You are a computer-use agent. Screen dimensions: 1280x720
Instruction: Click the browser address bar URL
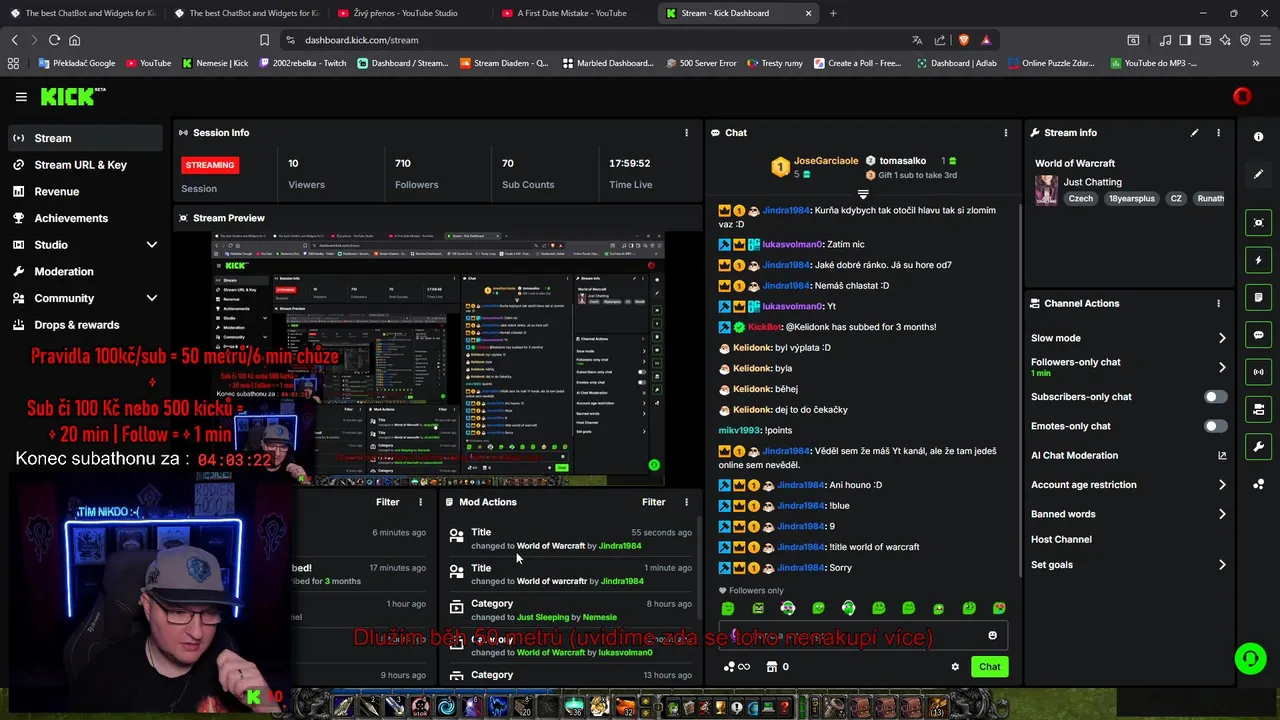[x=362, y=40]
